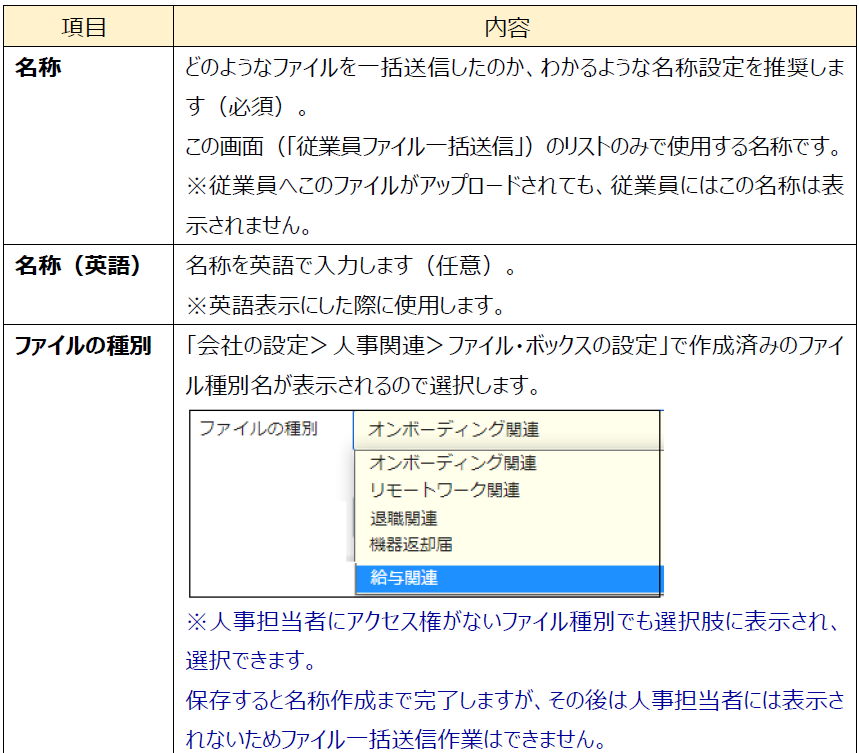The height and width of the screenshot is (753, 859).
Task: Click the bold ファイルの種別 row heading
Action: coord(82,346)
